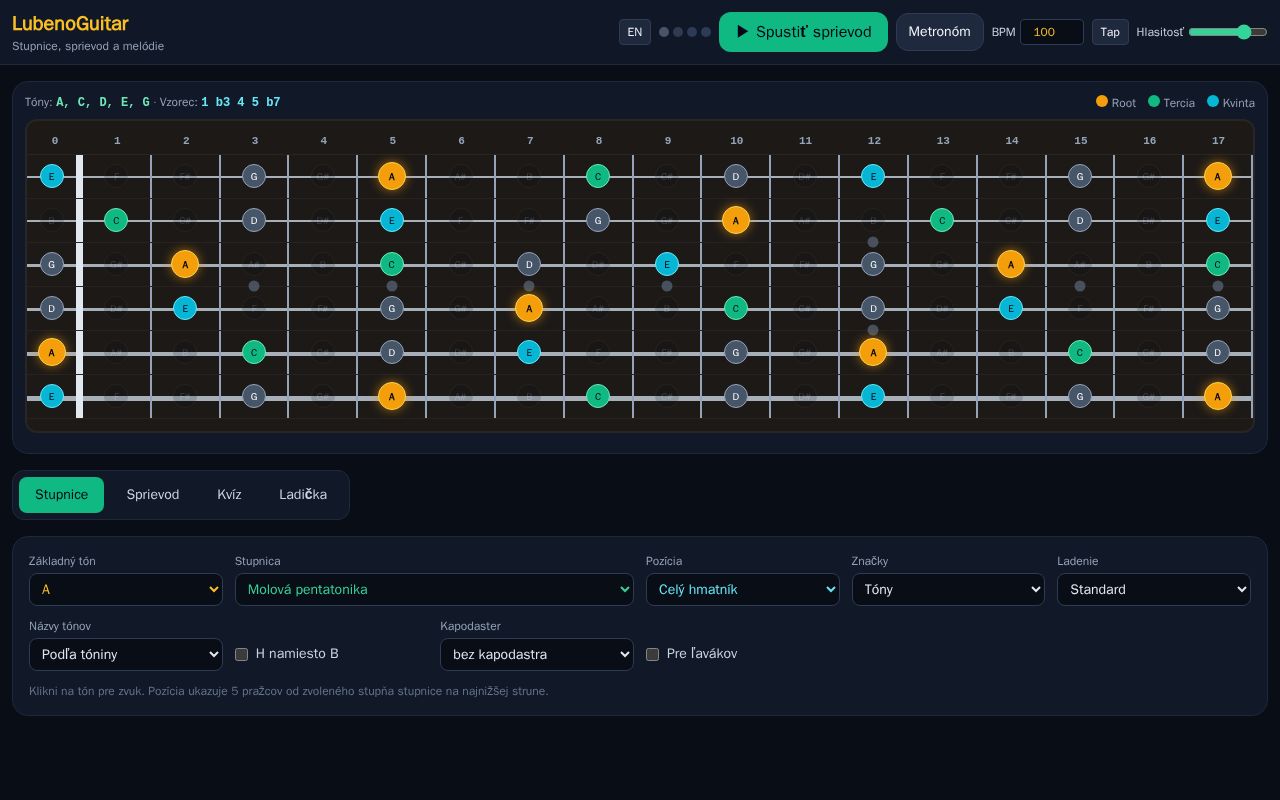Switch to the Stupnice tab
Screen dimensions: 1280x800
[x=61, y=494]
